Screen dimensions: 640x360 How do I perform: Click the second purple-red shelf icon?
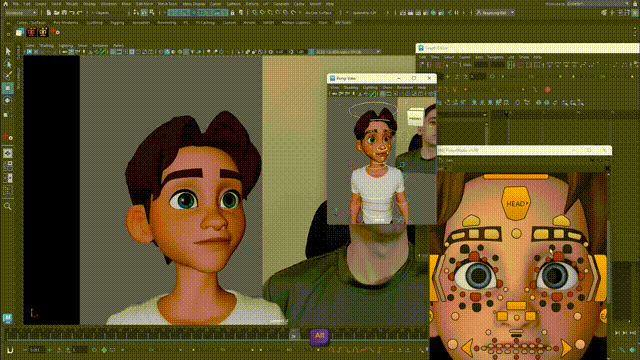[31, 32]
